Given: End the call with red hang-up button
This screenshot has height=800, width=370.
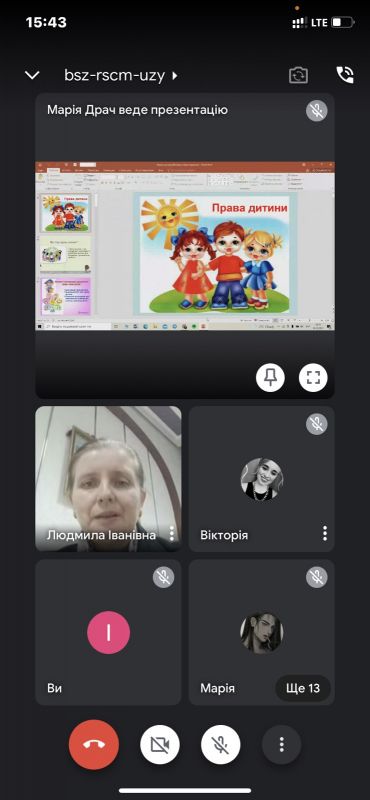Looking at the screenshot, I should coord(94,744).
